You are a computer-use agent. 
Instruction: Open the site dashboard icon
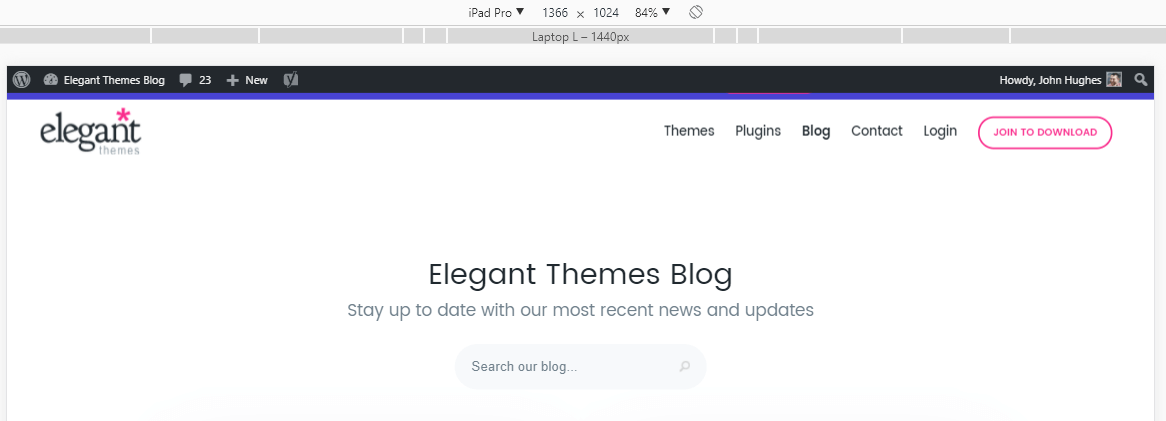[x=51, y=80]
